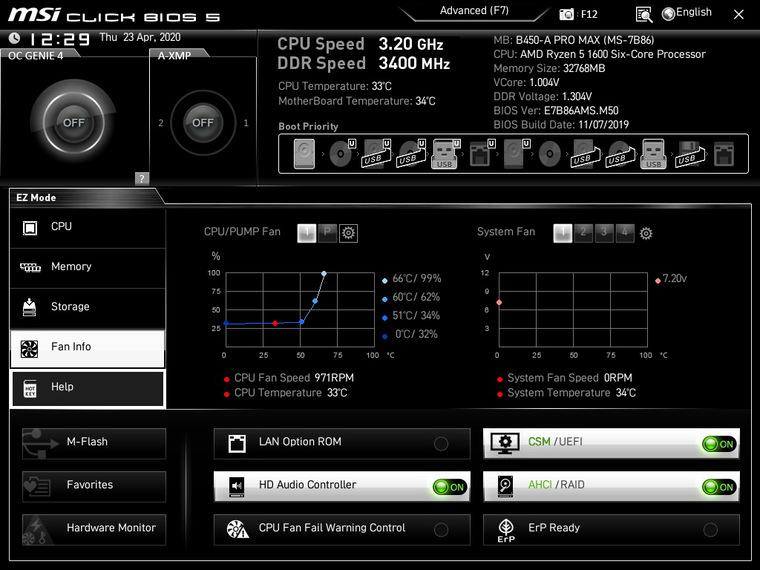Image resolution: width=760 pixels, height=570 pixels.
Task: Toggle the A-XMP OFF knob
Action: (203, 123)
